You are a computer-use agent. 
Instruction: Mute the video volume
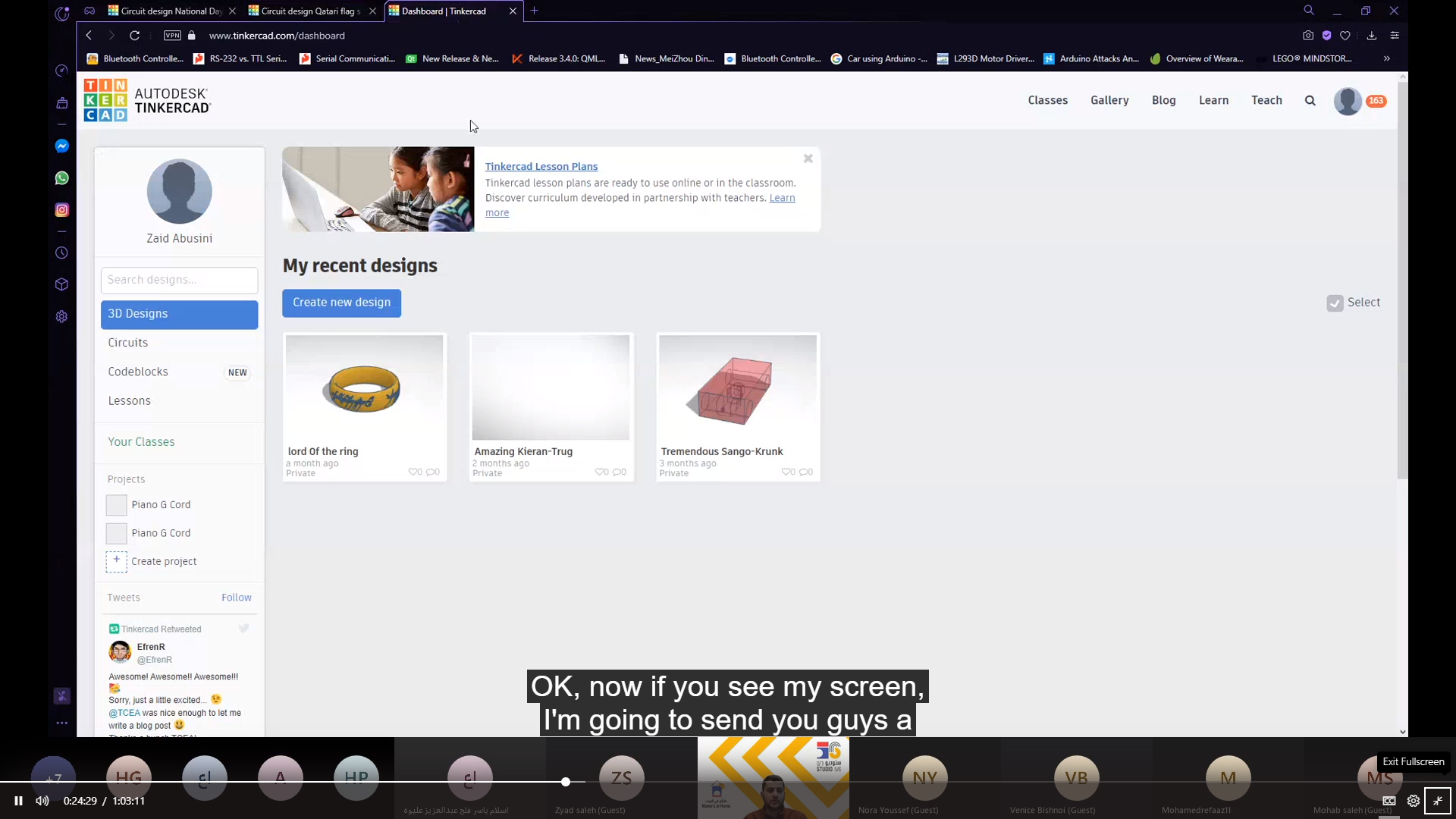tap(42, 801)
